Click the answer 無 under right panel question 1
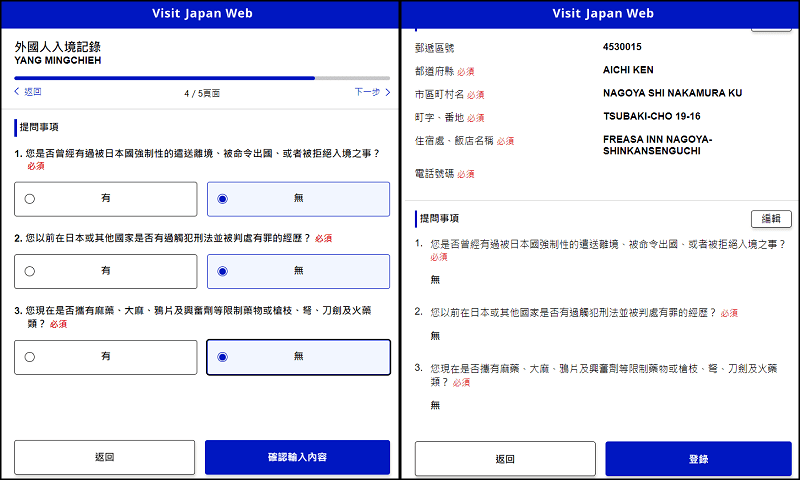The height and width of the screenshot is (480, 800). (435, 280)
